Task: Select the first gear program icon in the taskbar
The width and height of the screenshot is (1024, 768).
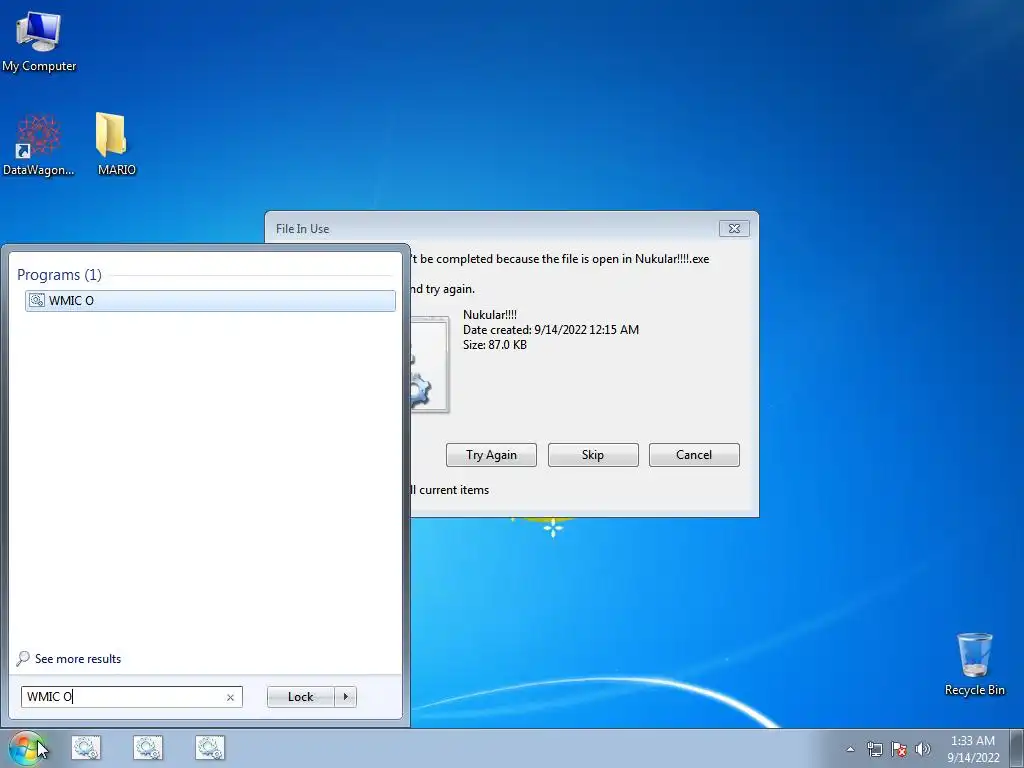Action: pyautogui.click(x=86, y=748)
